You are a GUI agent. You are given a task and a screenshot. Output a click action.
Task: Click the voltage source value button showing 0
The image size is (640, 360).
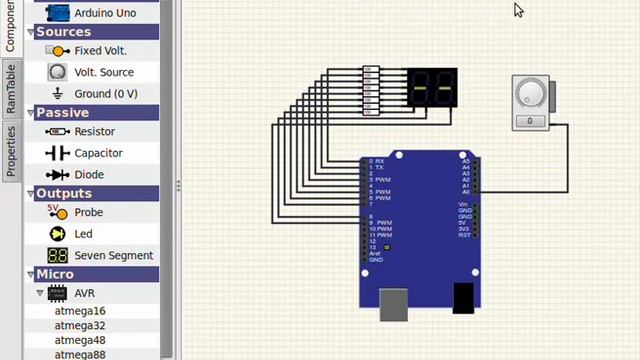[x=530, y=121]
